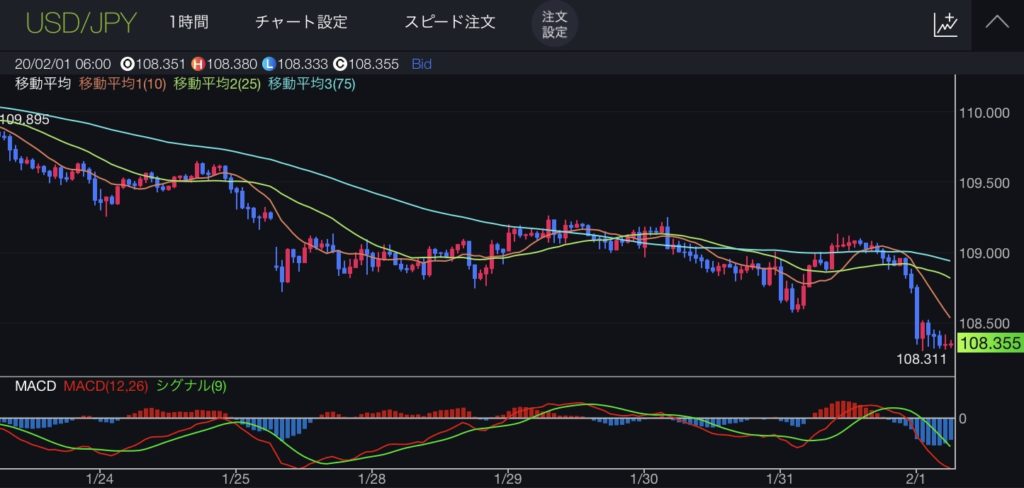Tap the MACD zero level label
This screenshot has width=1024, height=488.
tap(963, 418)
